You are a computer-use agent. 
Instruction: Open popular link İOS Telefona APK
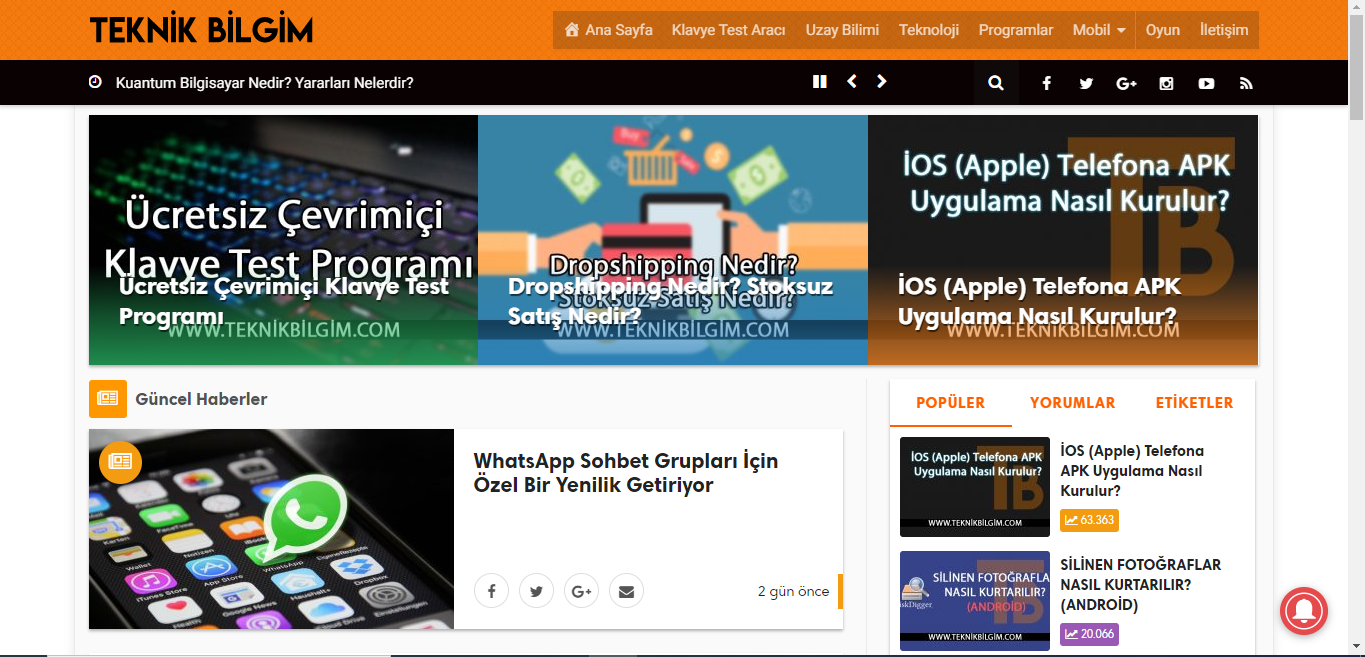[1132, 471]
